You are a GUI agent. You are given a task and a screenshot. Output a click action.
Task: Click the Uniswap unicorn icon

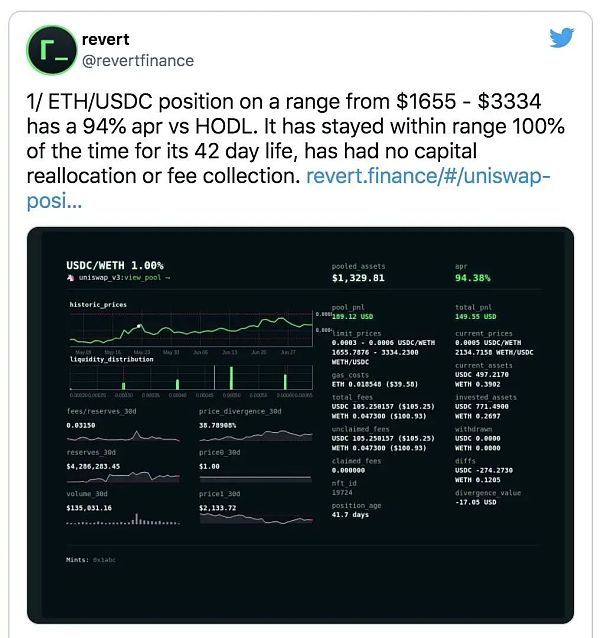71,277
